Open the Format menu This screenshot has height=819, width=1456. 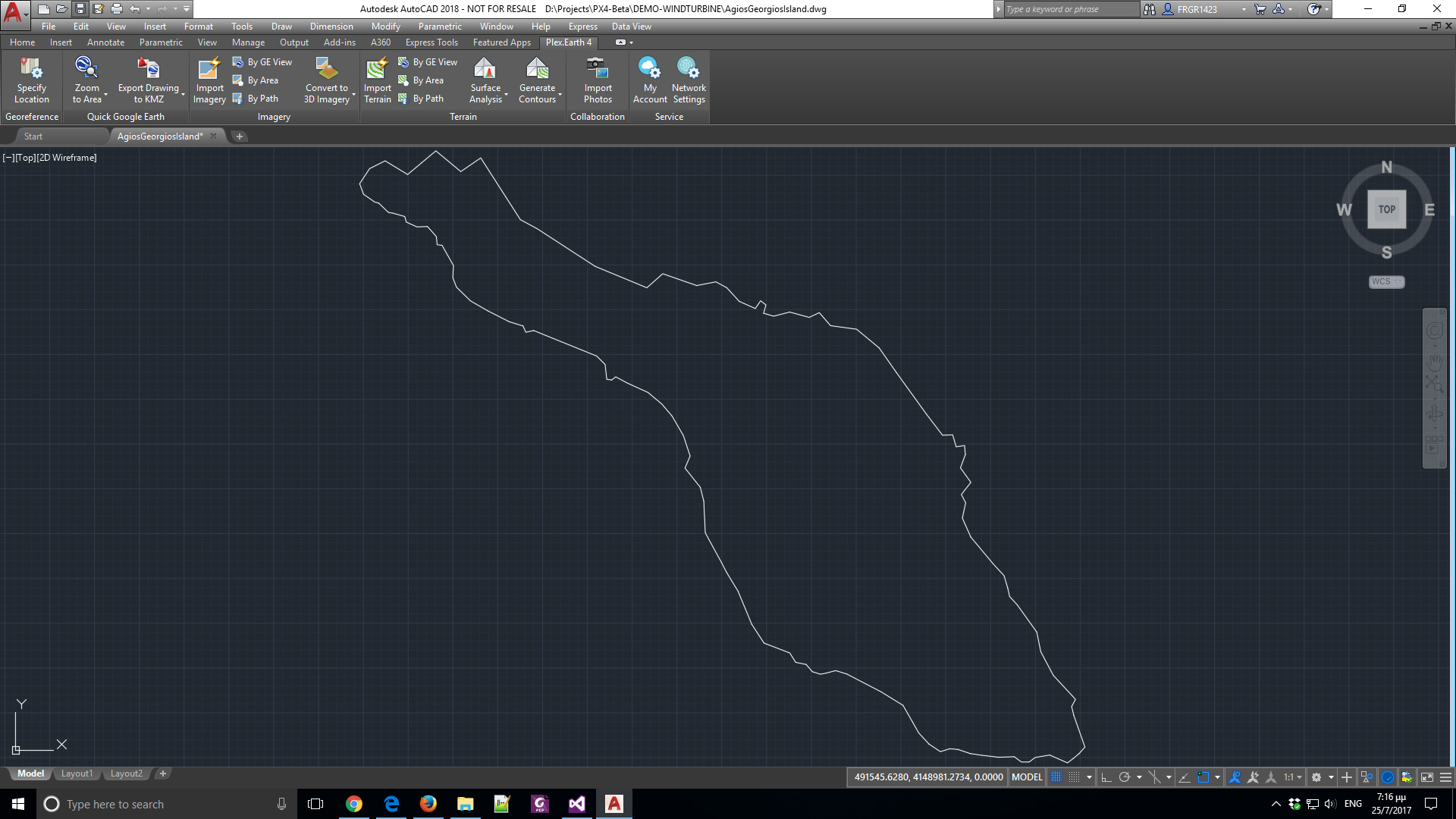coord(198,27)
